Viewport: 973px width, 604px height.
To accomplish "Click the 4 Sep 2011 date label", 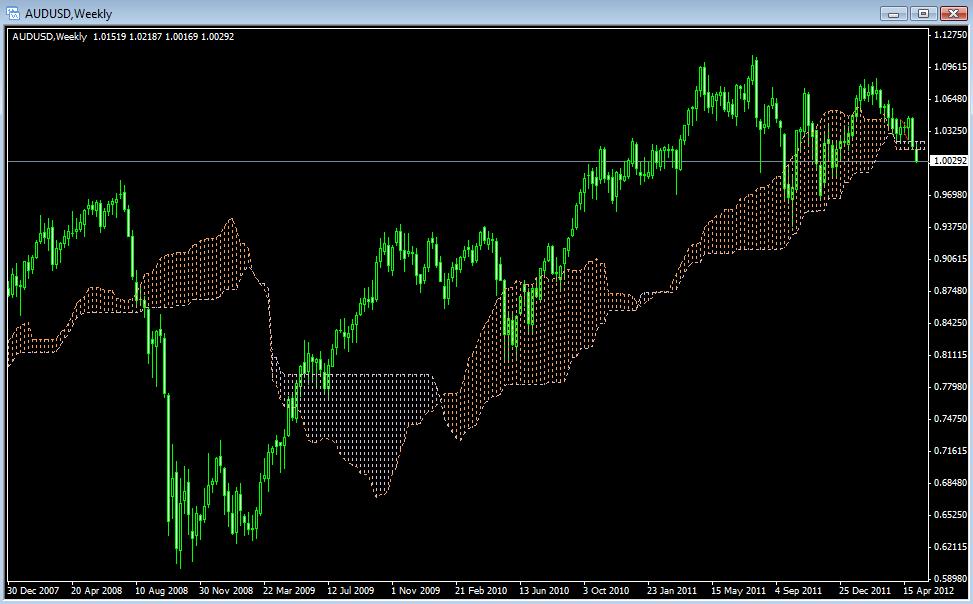I will (x=797, y=590).
